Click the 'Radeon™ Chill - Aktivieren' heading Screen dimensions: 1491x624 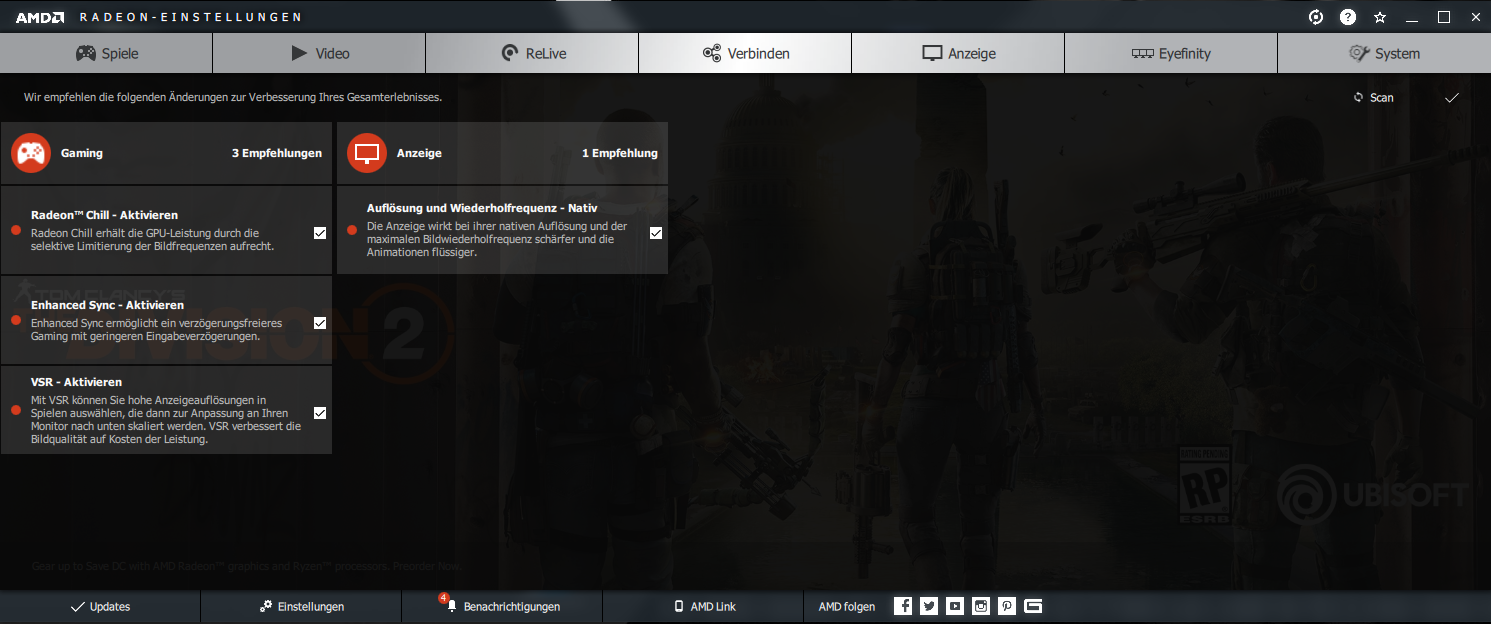pyautogui.click(x=105, y=215)
